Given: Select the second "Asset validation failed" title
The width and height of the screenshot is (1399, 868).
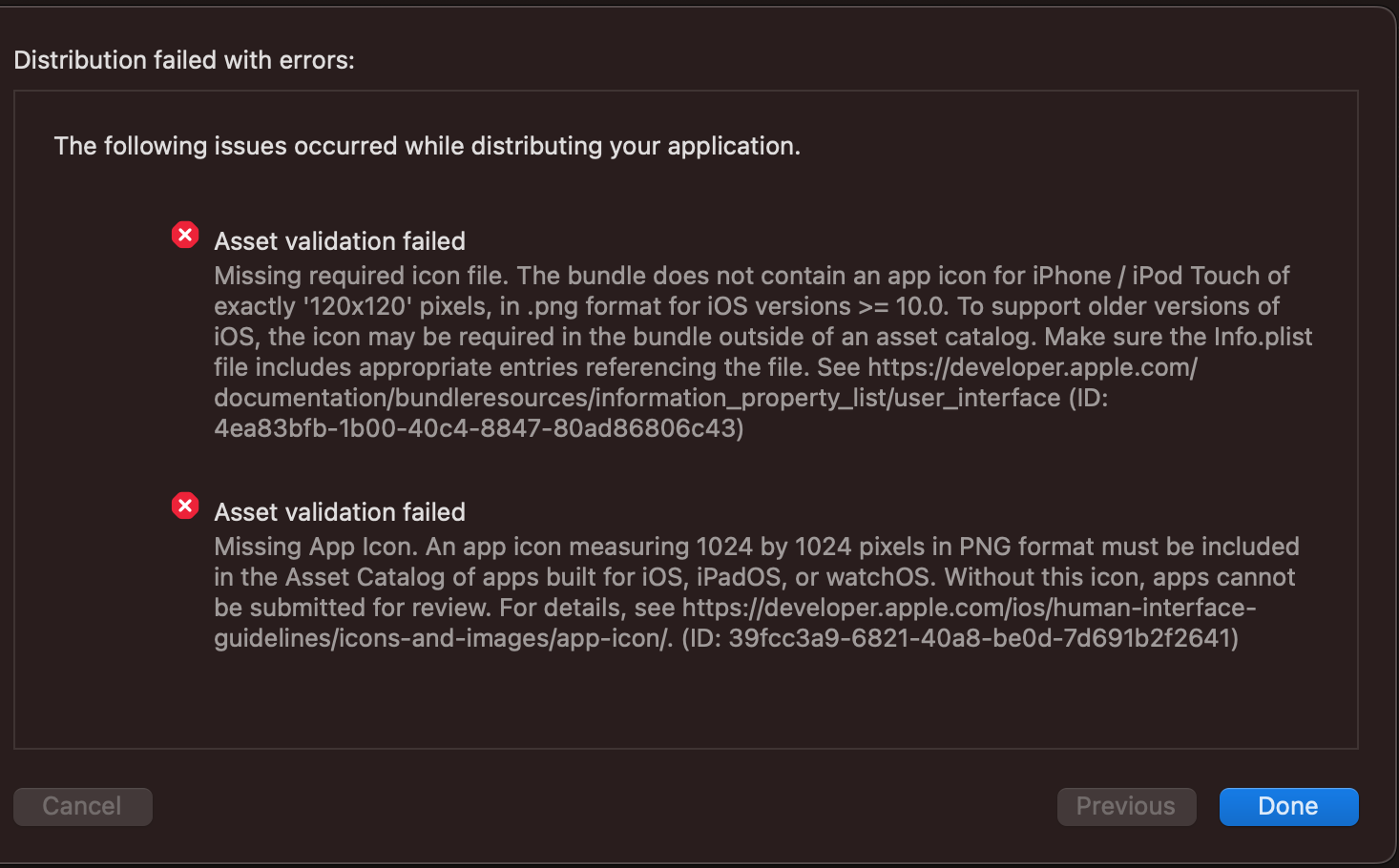Looking at the screenshot, I should [340, 512].
